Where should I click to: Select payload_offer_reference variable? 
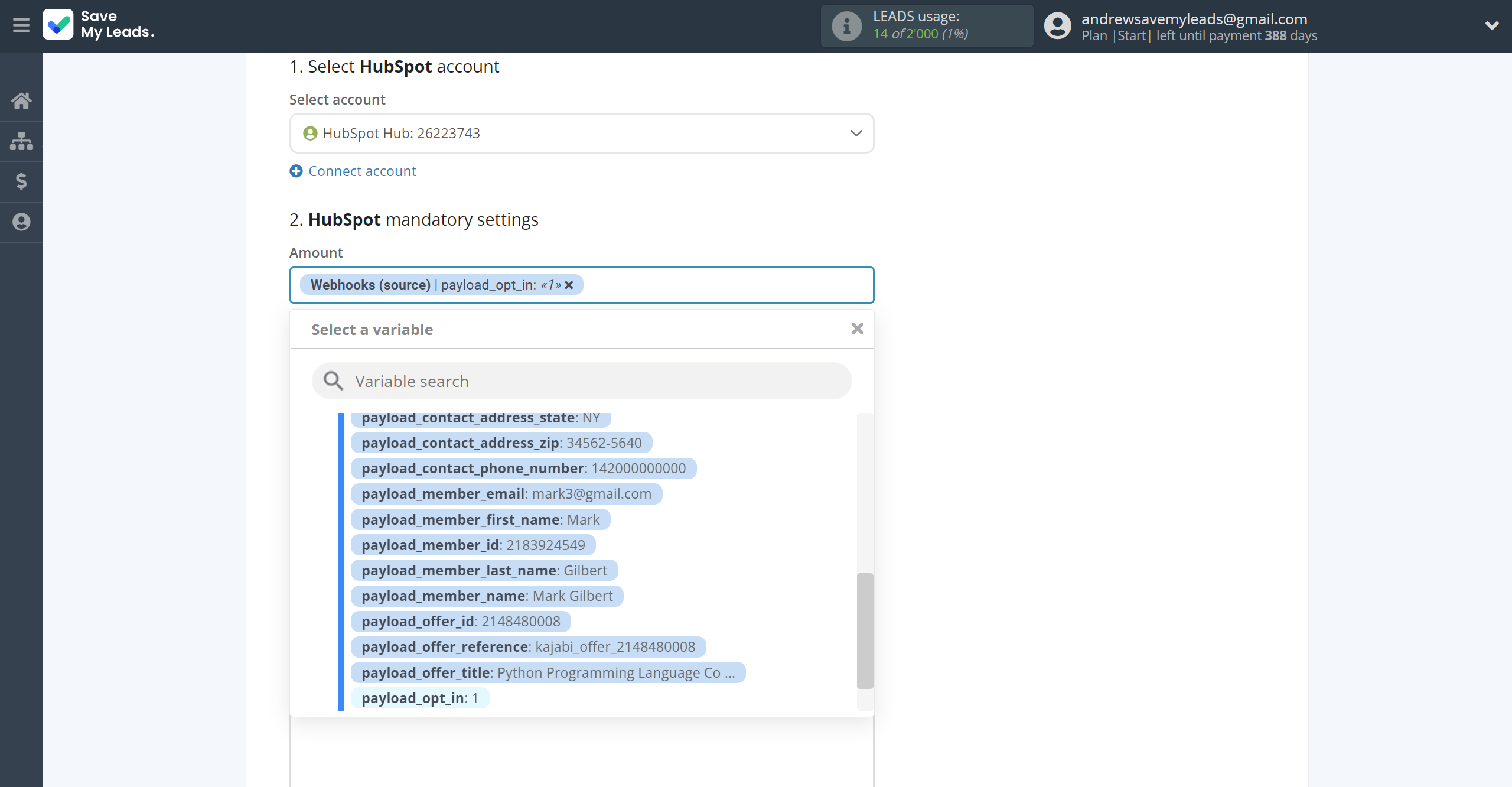tap(529, 647)
